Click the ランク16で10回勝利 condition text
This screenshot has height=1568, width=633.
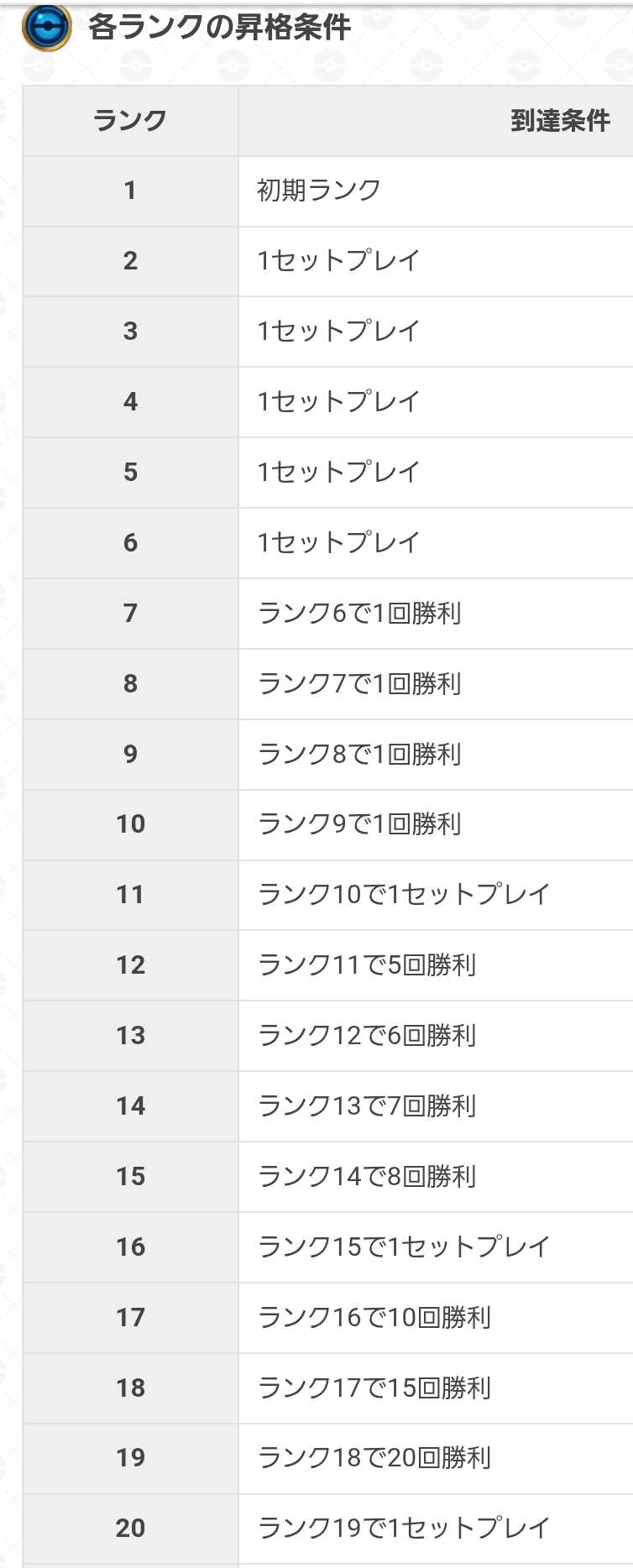[374, 1318]
